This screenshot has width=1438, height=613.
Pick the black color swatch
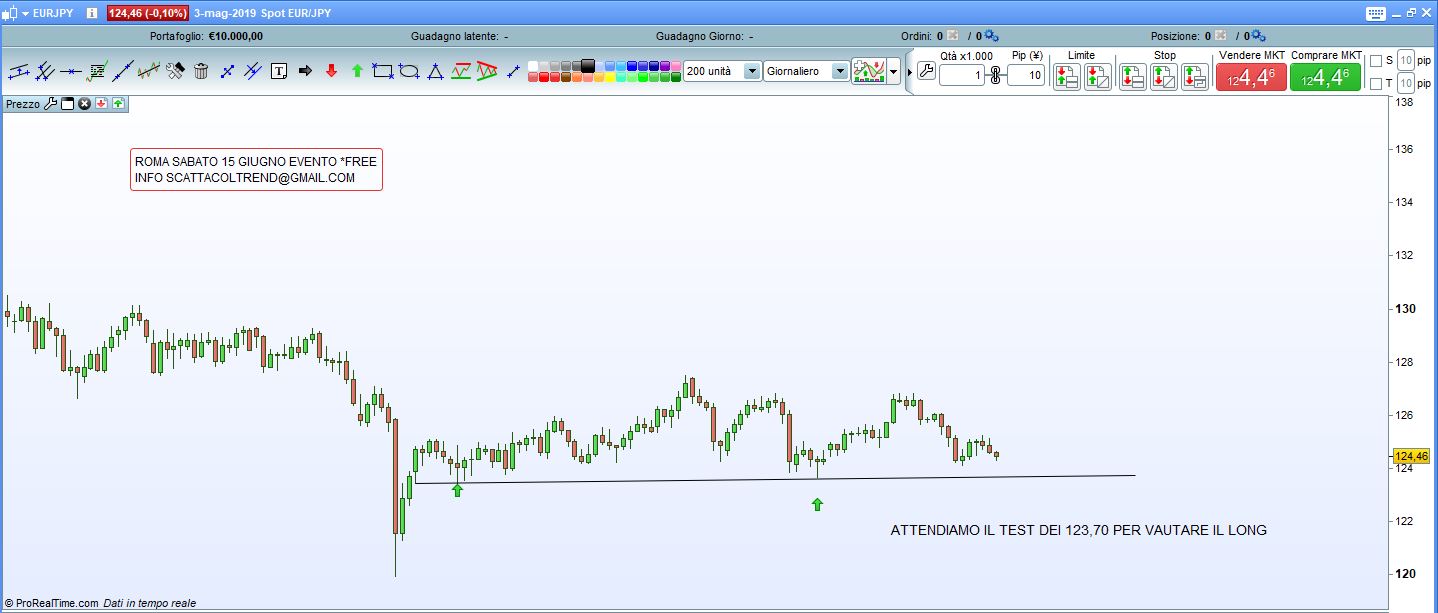tap(587, 65)
